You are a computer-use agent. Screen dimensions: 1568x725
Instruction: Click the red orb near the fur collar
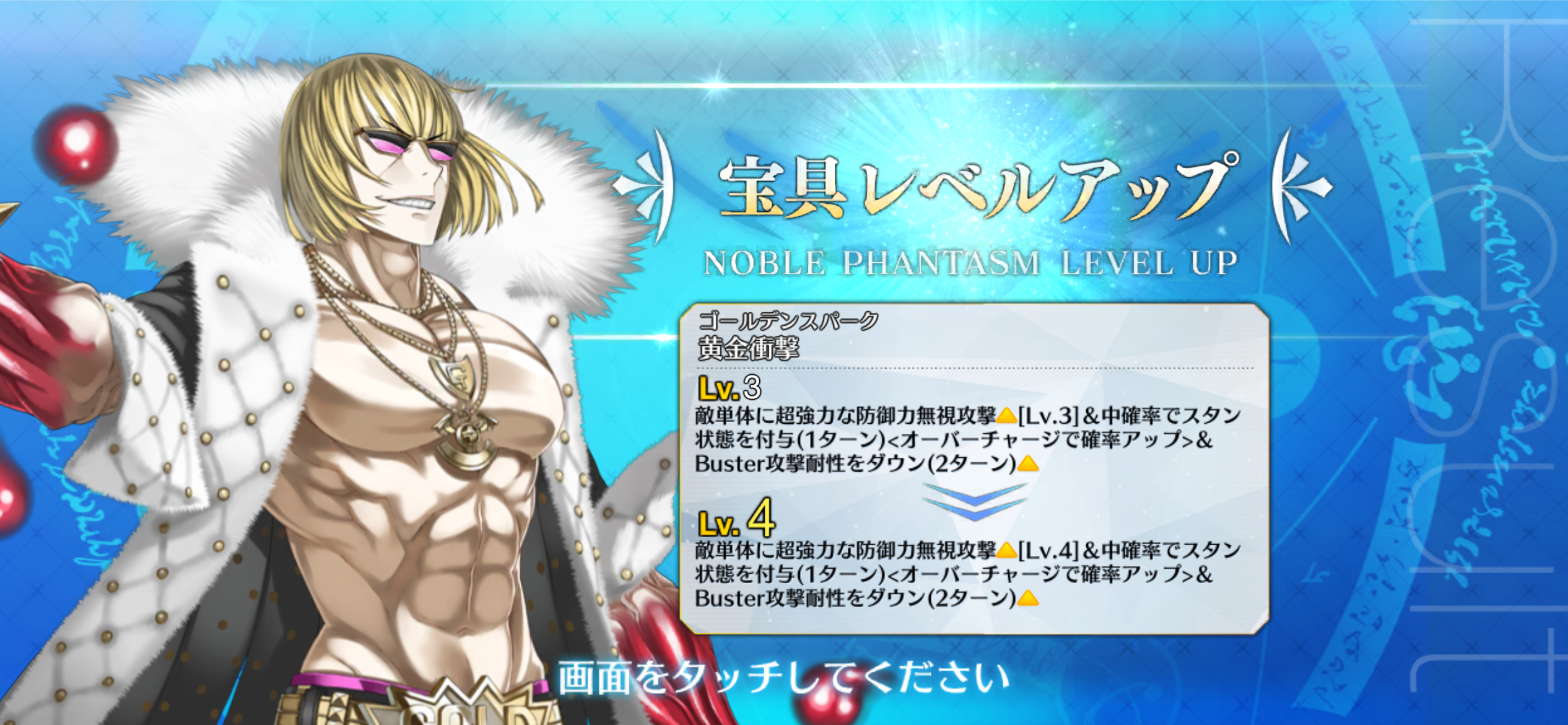tap(76, 144)
